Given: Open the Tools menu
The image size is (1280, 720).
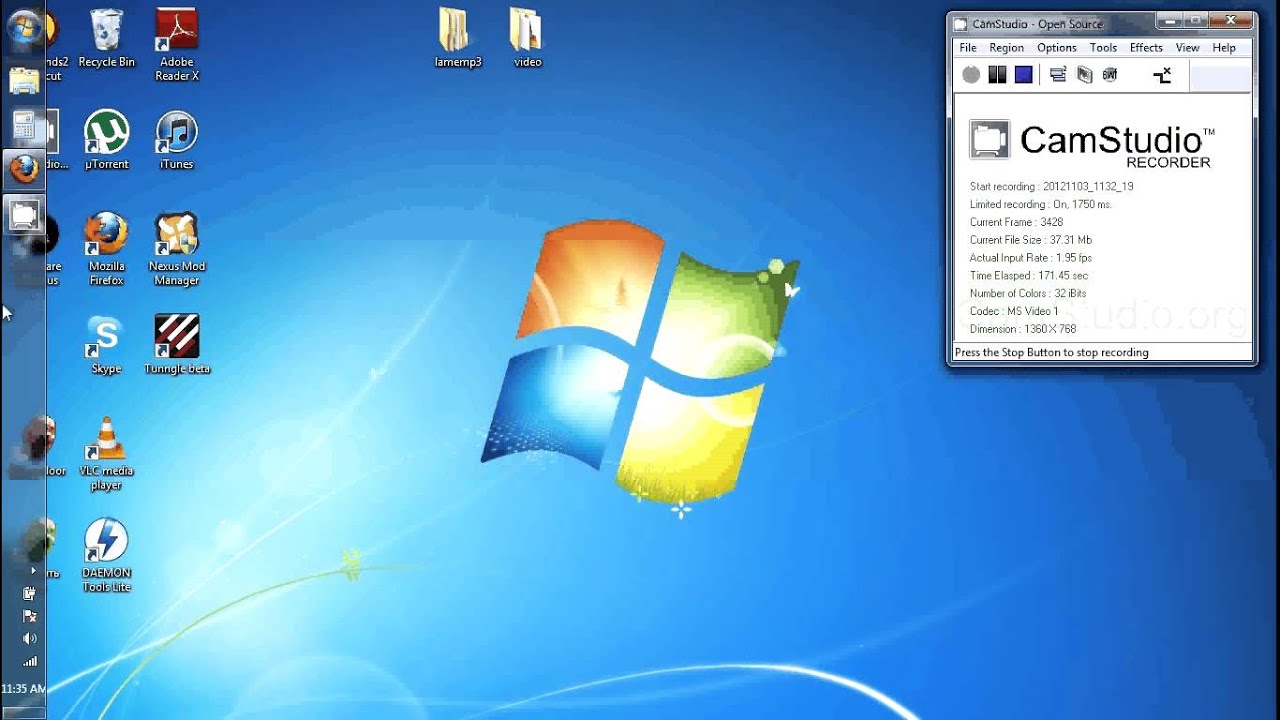Looking at the screenshot, I should click(x=1103, y=48).
